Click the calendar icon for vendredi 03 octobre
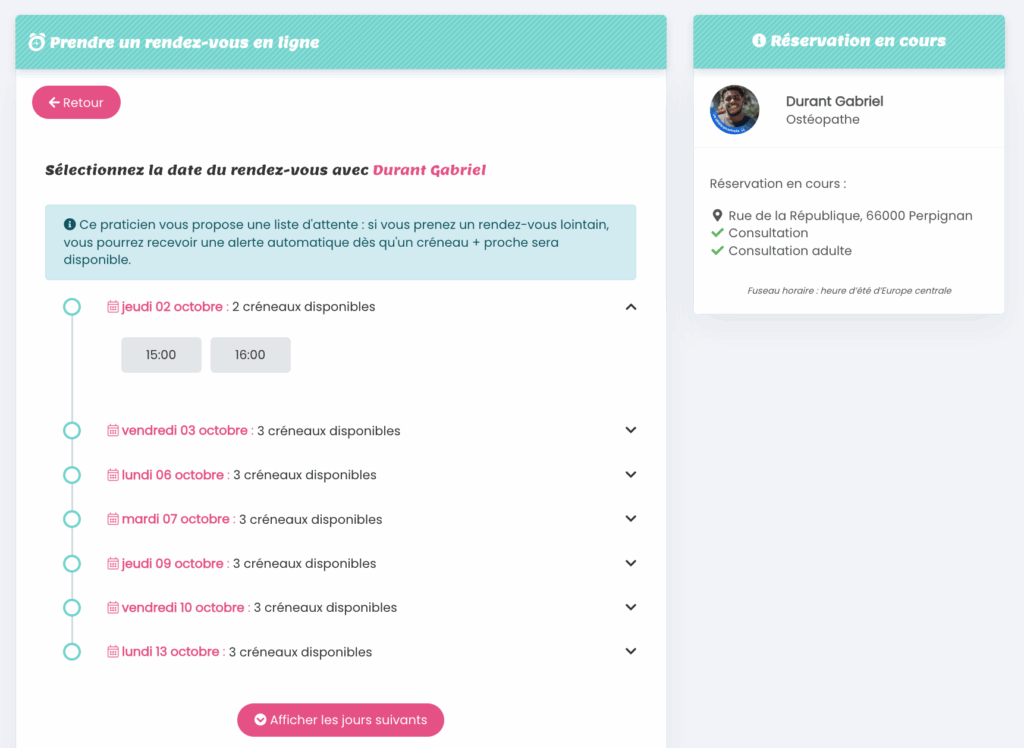Image resolution: width=1024 pixels, height=748 pixels. tap(113, 431)
